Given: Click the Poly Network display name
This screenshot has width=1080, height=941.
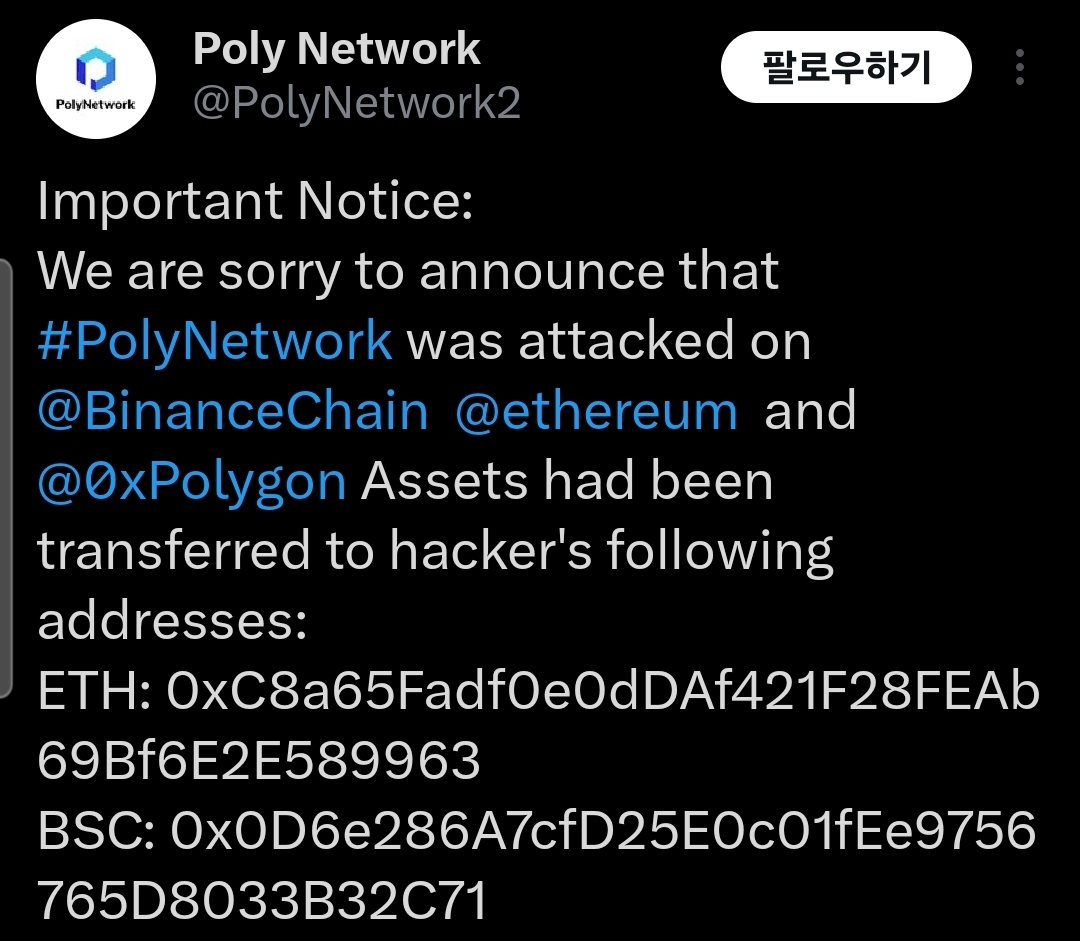Looking at the screenshot, I should click(337, 48).
